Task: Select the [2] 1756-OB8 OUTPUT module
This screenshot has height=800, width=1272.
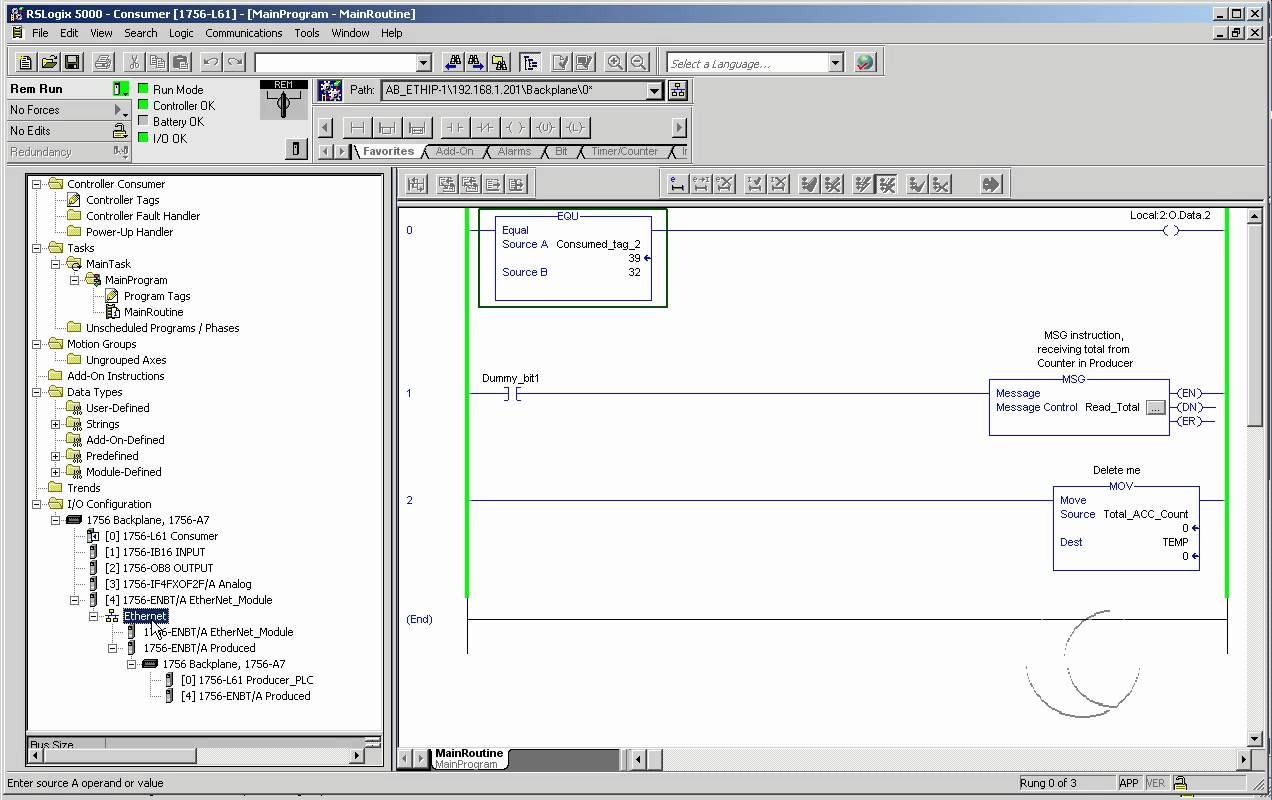Action: pyautogui.click(x=159, y=568)
